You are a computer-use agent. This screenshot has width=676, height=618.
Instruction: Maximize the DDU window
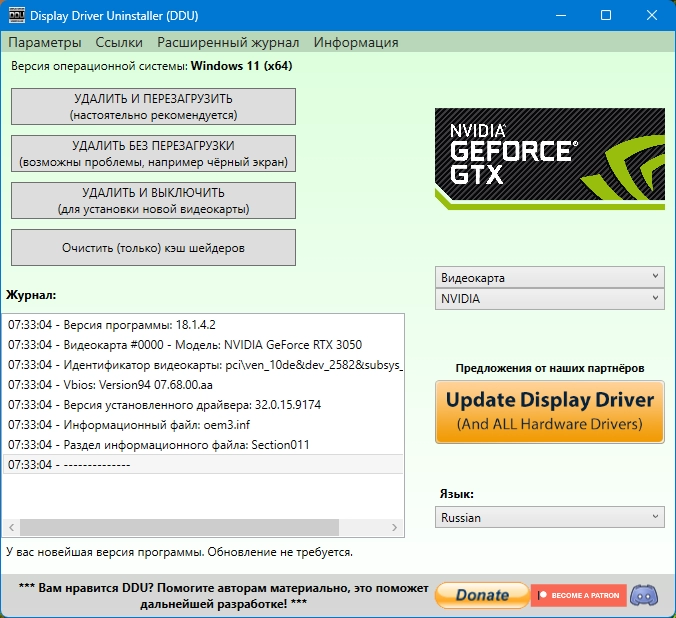[606, 16]
